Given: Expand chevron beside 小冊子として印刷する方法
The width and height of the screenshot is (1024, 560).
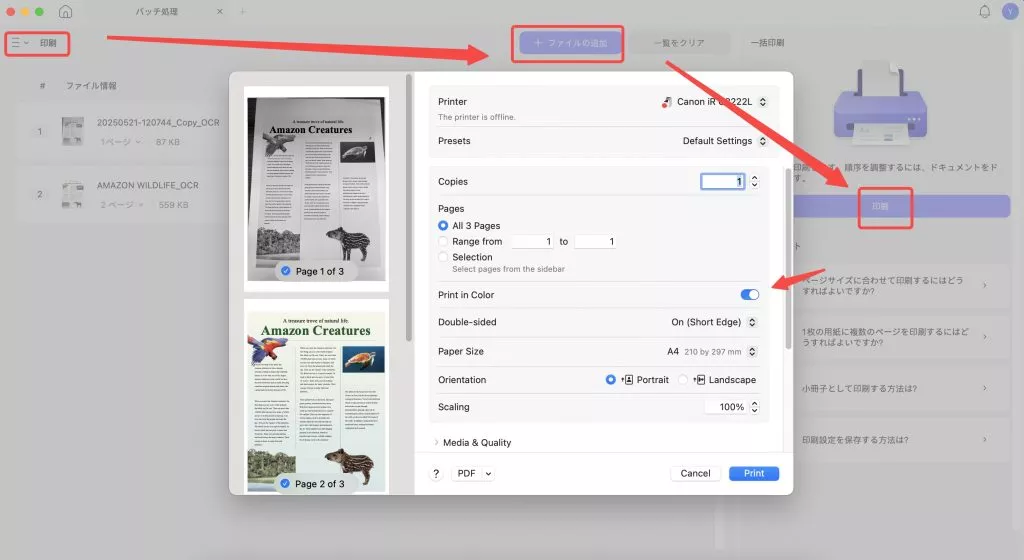Looking at the screenshot, I should tap(985, 388).
